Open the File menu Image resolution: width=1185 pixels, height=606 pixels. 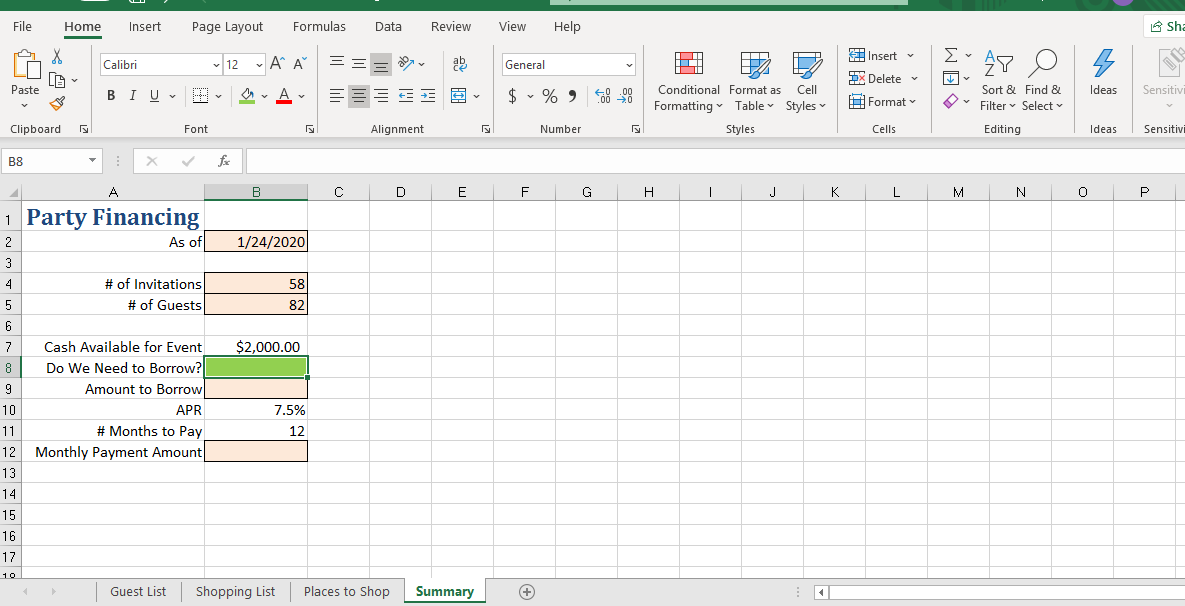click(x=23, y=26)
